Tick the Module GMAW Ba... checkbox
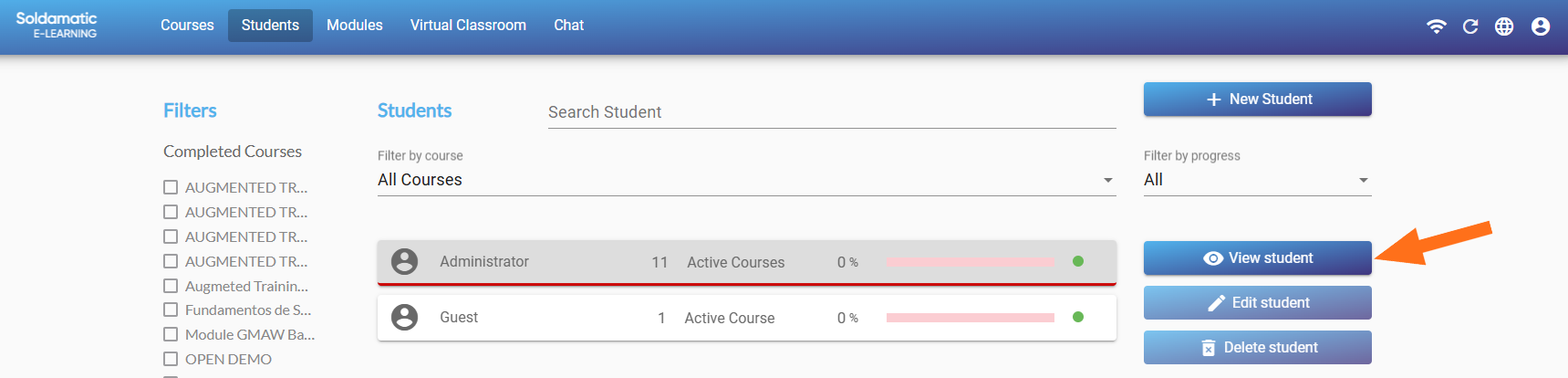The image size is (1568, 378). click(171, 334)
